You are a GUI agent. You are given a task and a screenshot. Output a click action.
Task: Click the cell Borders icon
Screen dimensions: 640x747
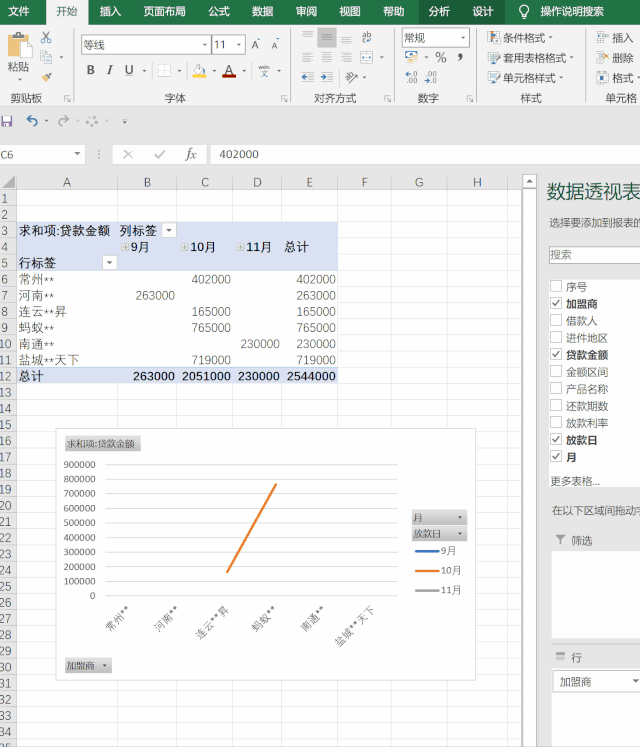coord(164,71)
